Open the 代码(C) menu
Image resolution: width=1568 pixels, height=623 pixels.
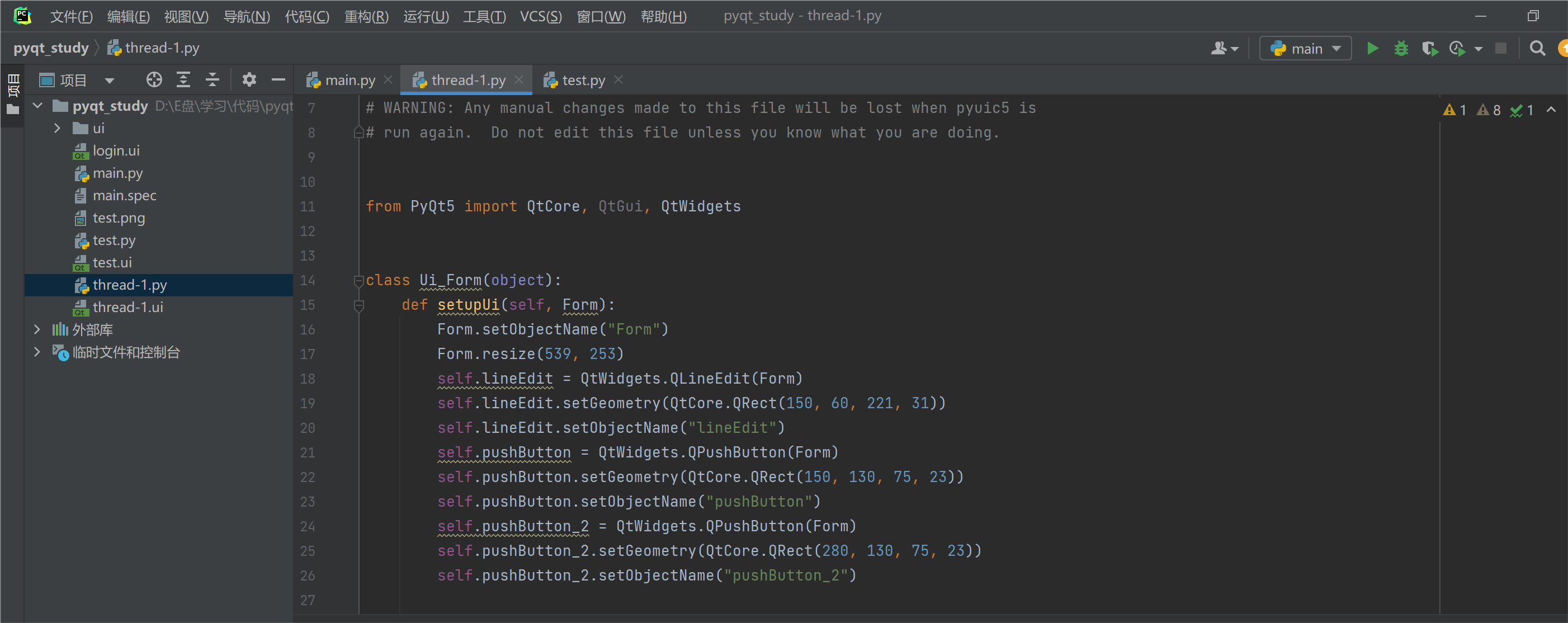pyautogui.click(x=307, y=16)
